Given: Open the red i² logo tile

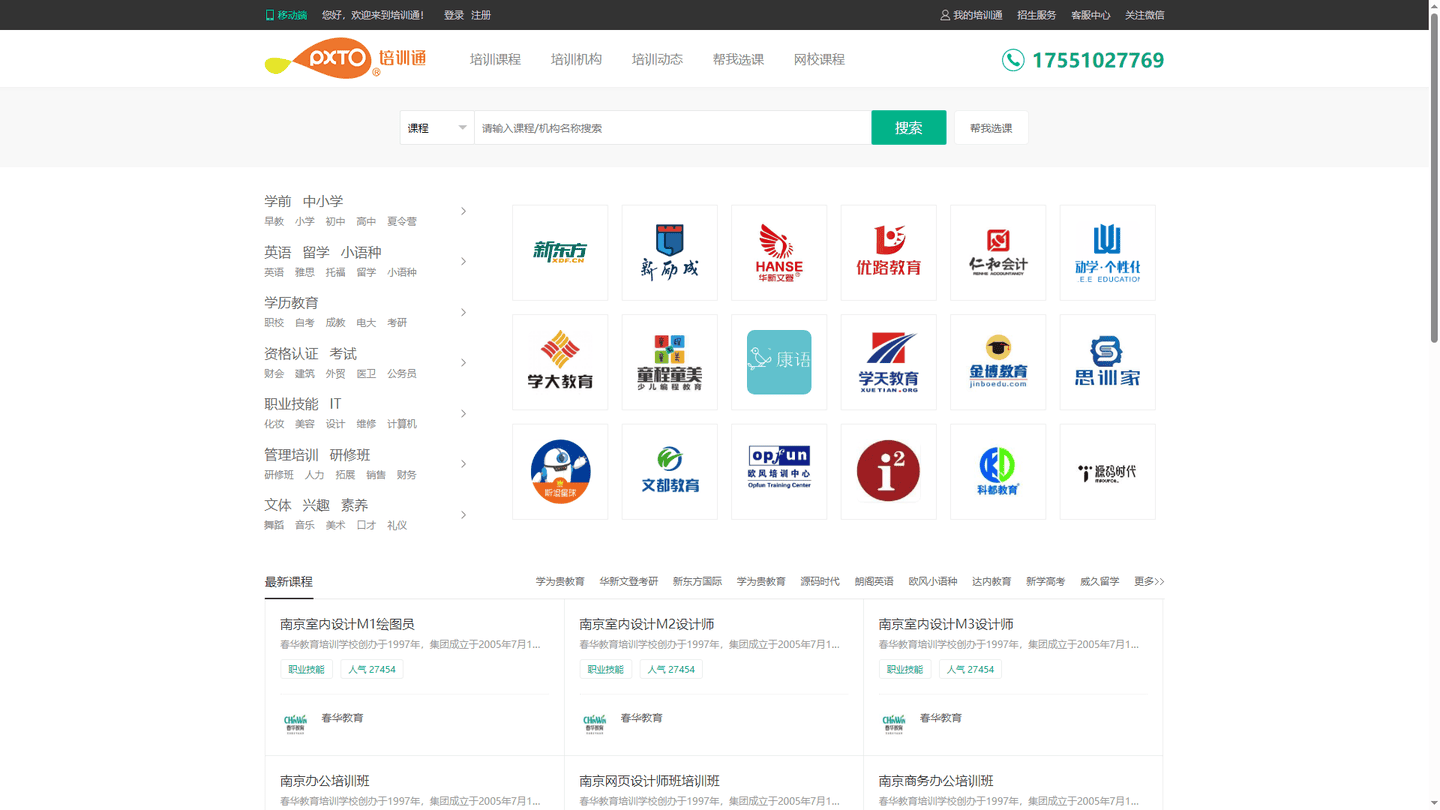Looking at the screenshot, I should [888, 472].
